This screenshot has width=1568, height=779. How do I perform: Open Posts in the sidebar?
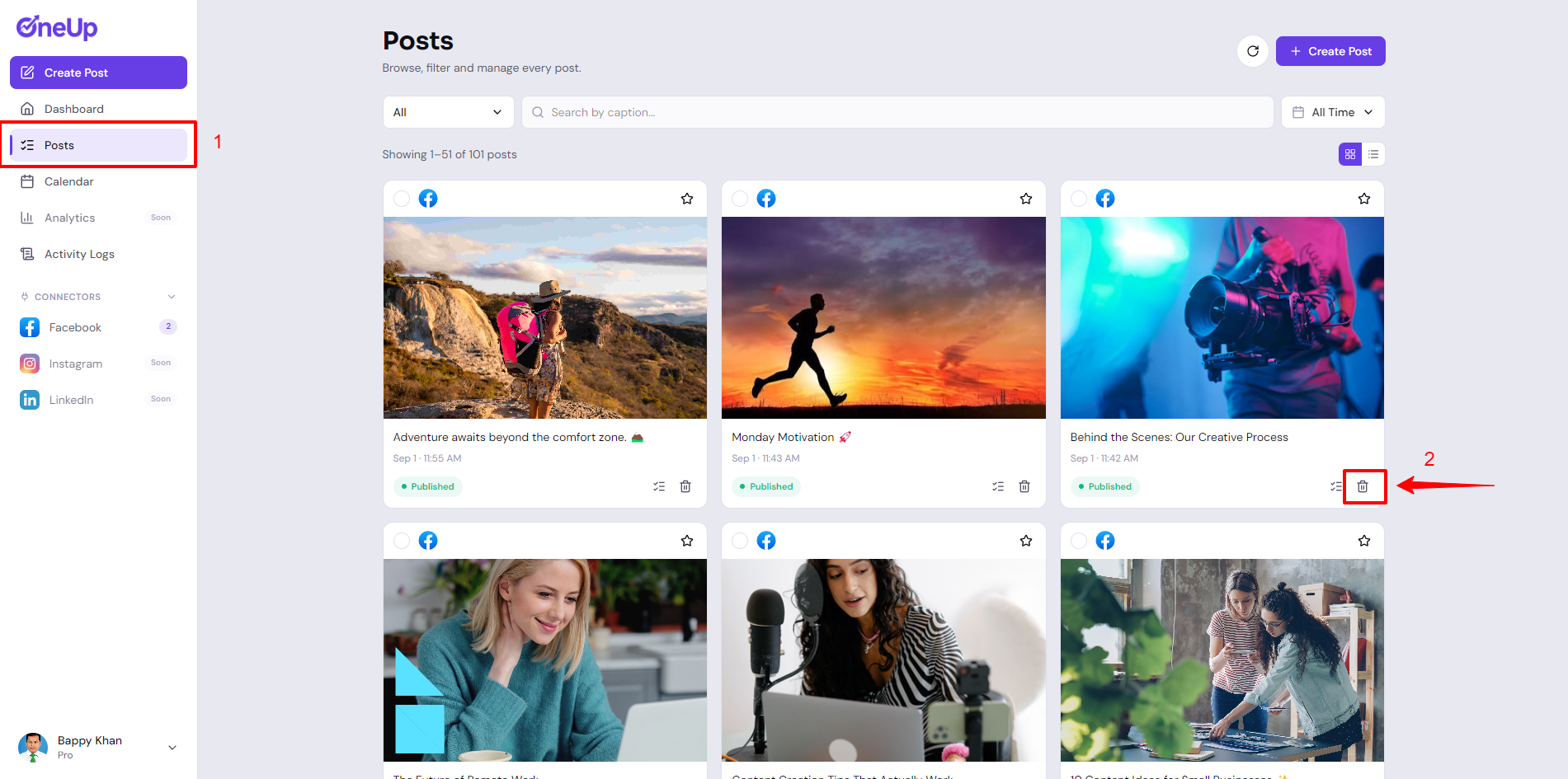(x=98, y=145)
